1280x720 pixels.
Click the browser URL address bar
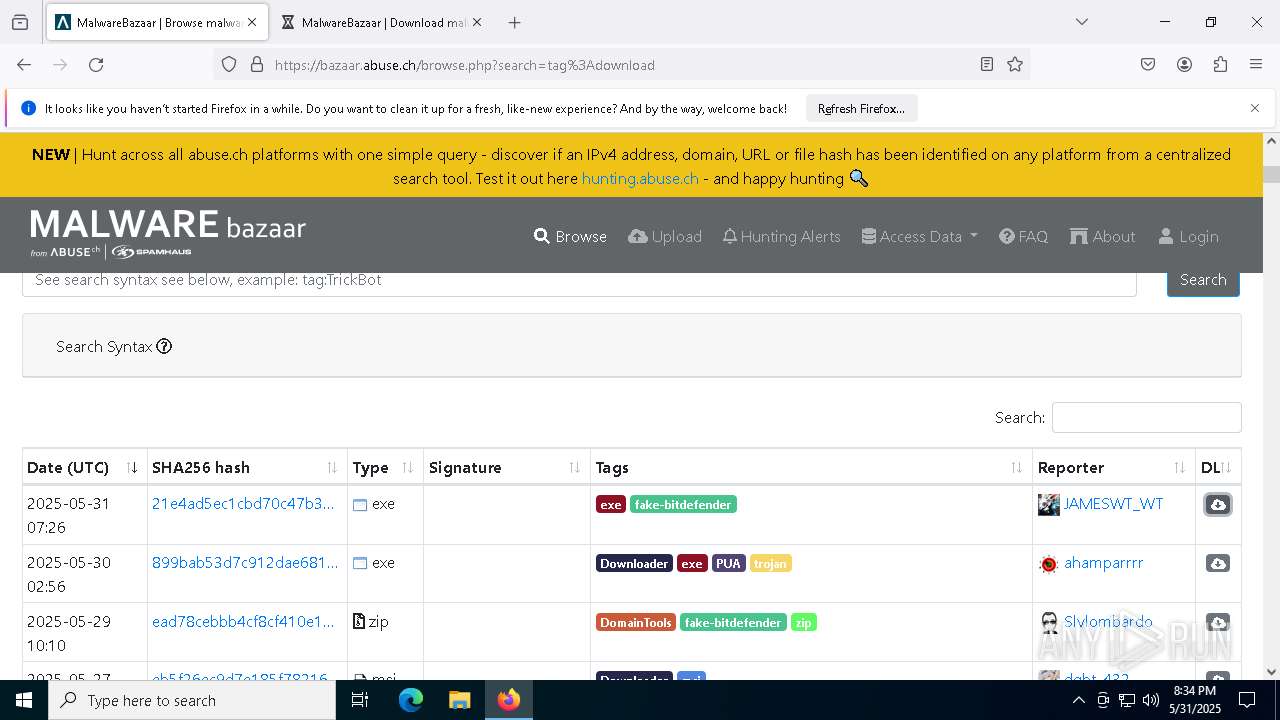pos(620,64)
